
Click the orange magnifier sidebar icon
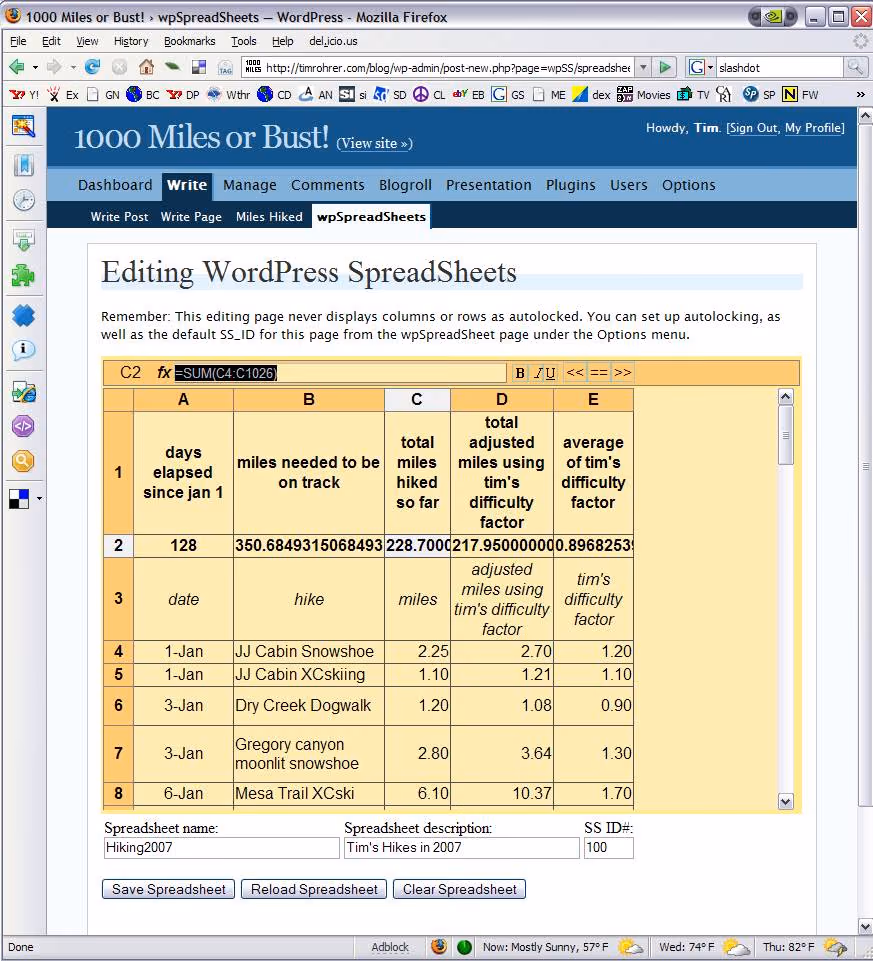23,461
